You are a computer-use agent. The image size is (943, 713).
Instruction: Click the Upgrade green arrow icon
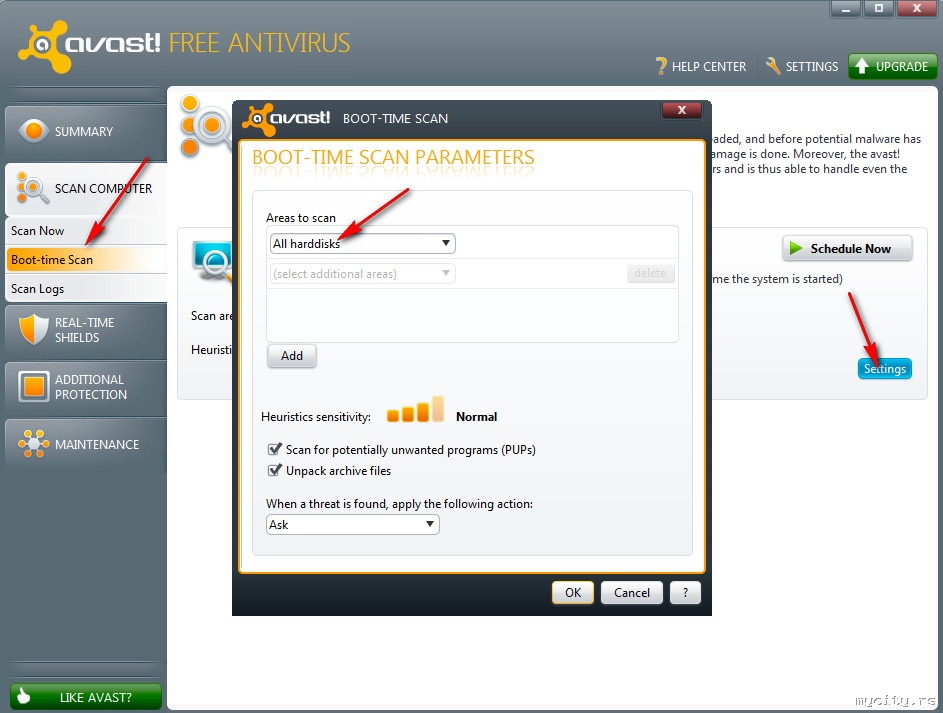(862, 66)
